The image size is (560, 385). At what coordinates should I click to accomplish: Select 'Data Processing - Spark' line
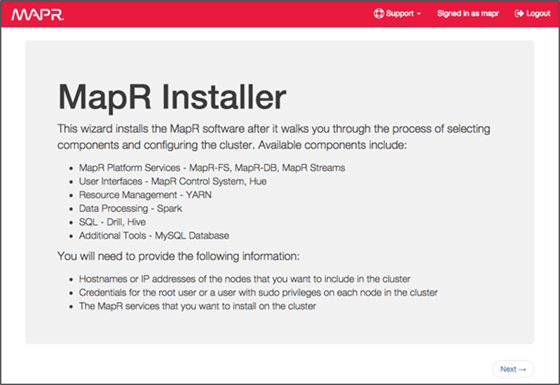[x=130, y=209]
